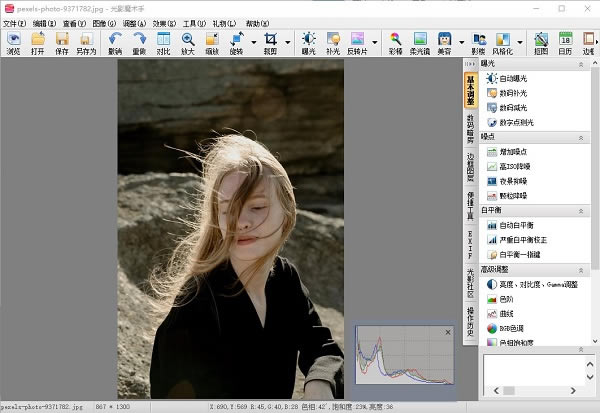Click the 彩棒 color wand icon

pos(395,43)
